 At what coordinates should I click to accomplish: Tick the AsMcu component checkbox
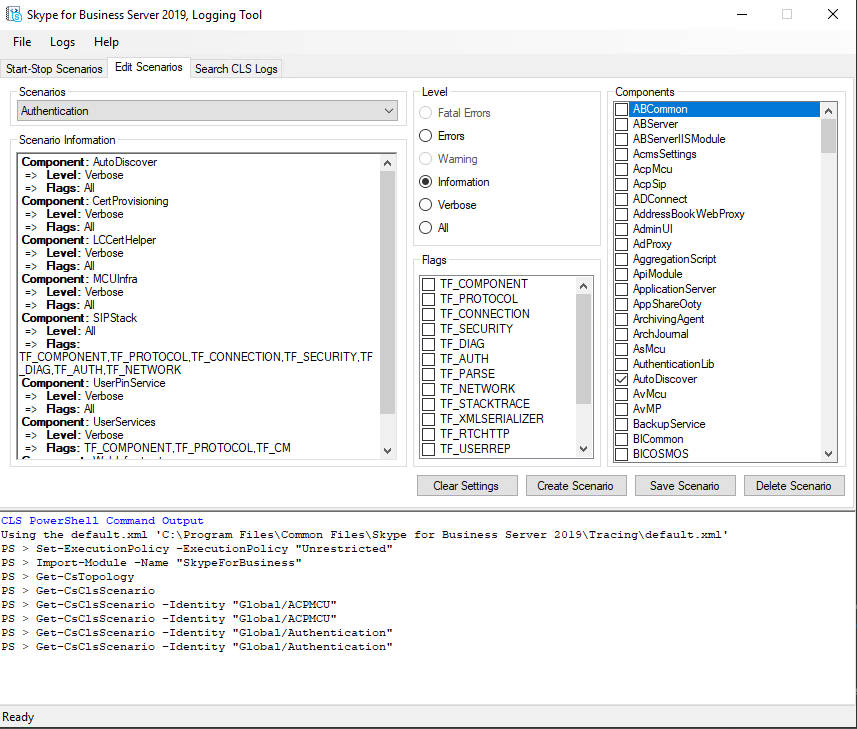click(621, 349)
